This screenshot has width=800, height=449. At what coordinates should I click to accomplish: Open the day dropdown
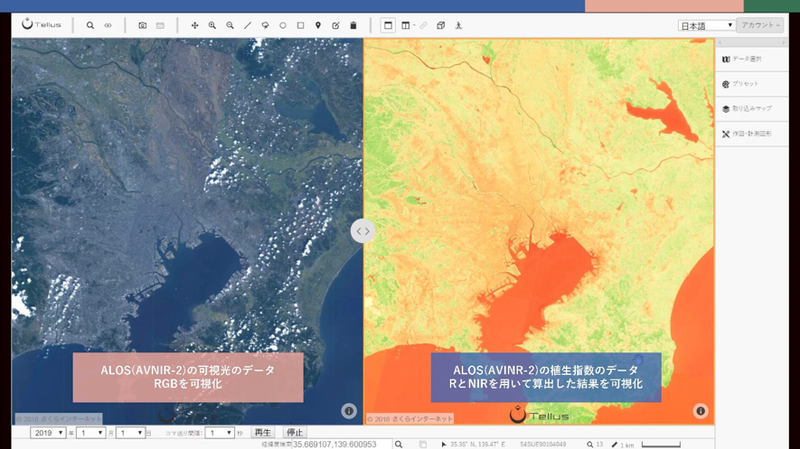(130, 433)
